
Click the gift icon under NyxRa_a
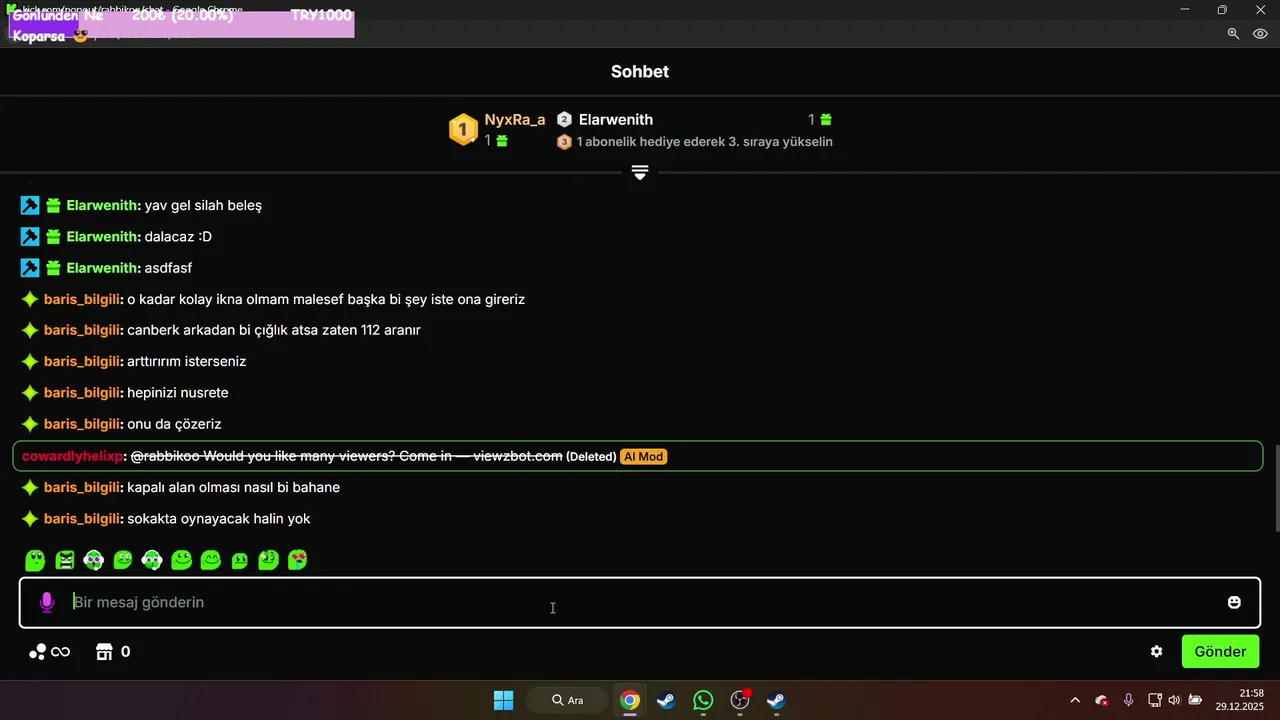click(x=502, y=141)
